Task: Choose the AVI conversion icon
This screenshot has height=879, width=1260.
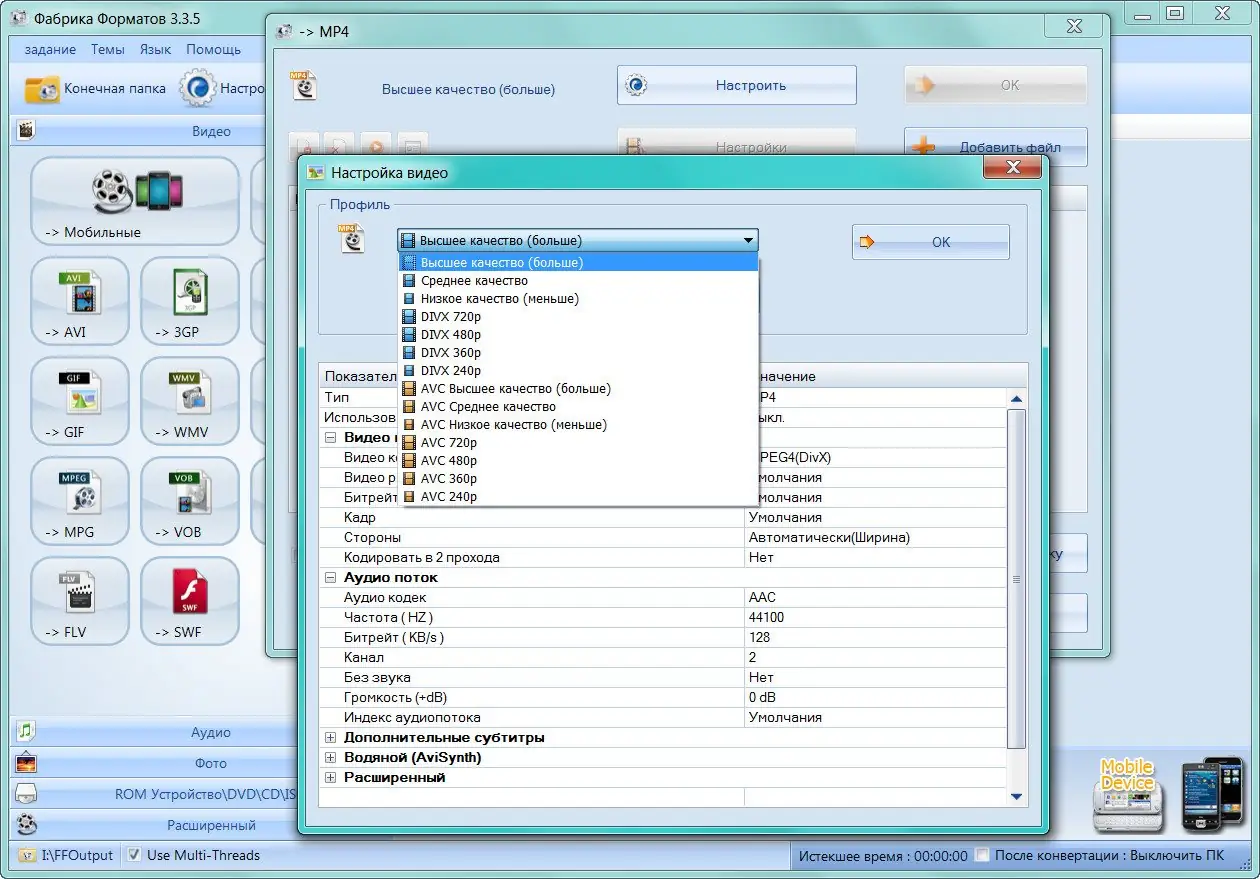Action: point(80,300)
